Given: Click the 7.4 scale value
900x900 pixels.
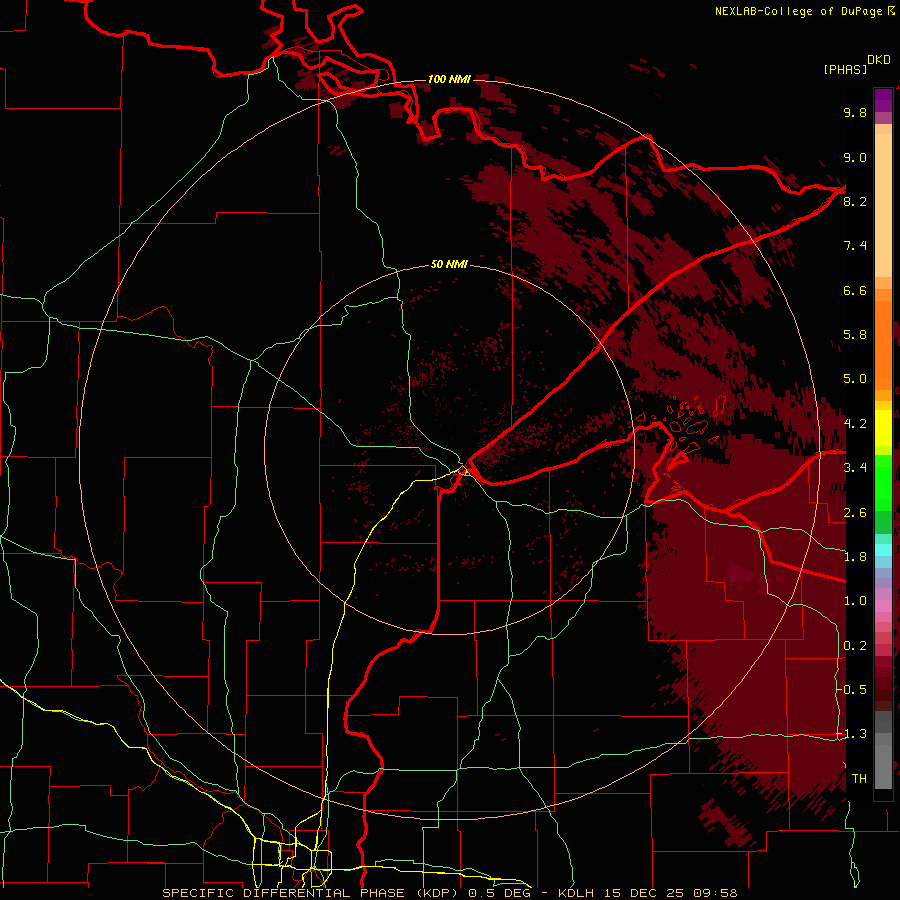Looking at the screenshot, I should (855, 246).
